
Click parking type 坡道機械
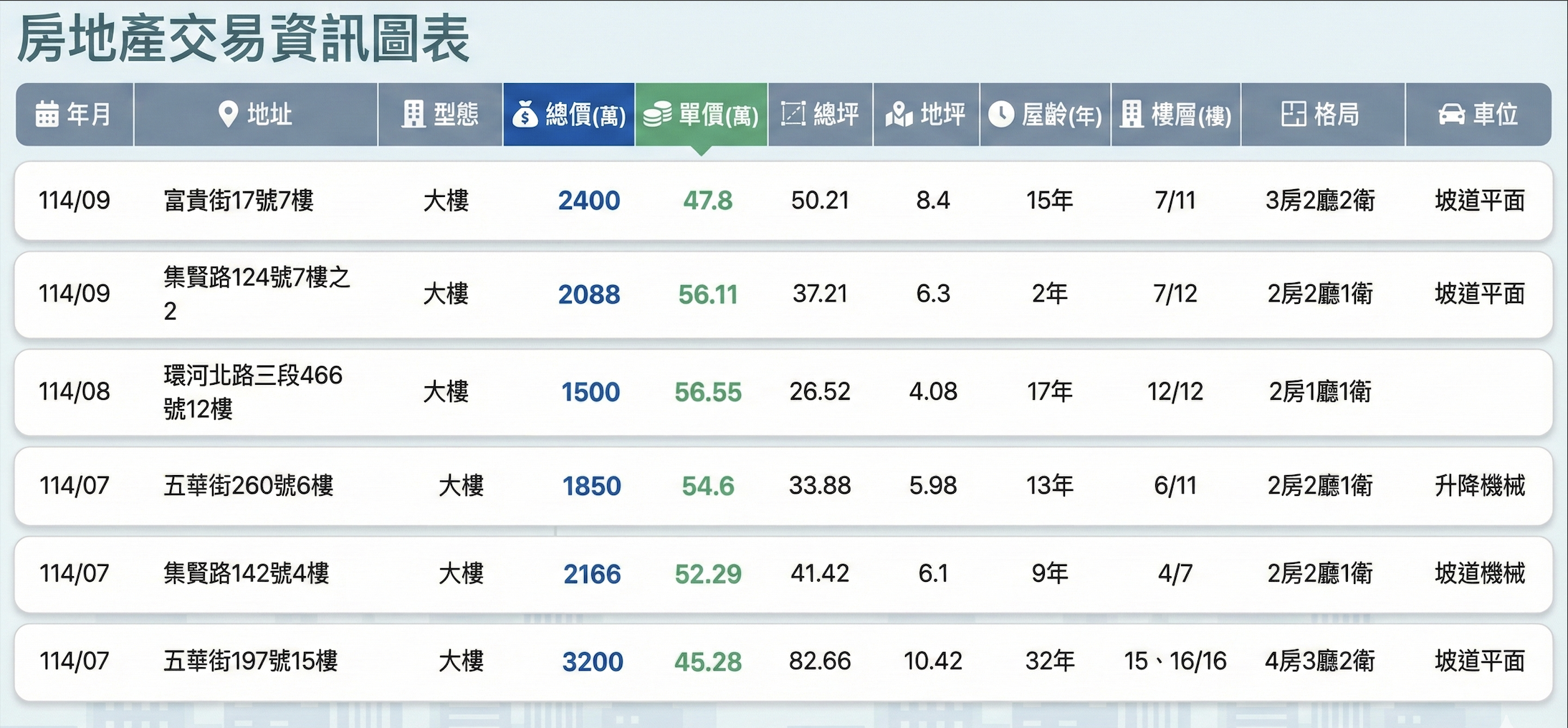(x=1480, y=573)
